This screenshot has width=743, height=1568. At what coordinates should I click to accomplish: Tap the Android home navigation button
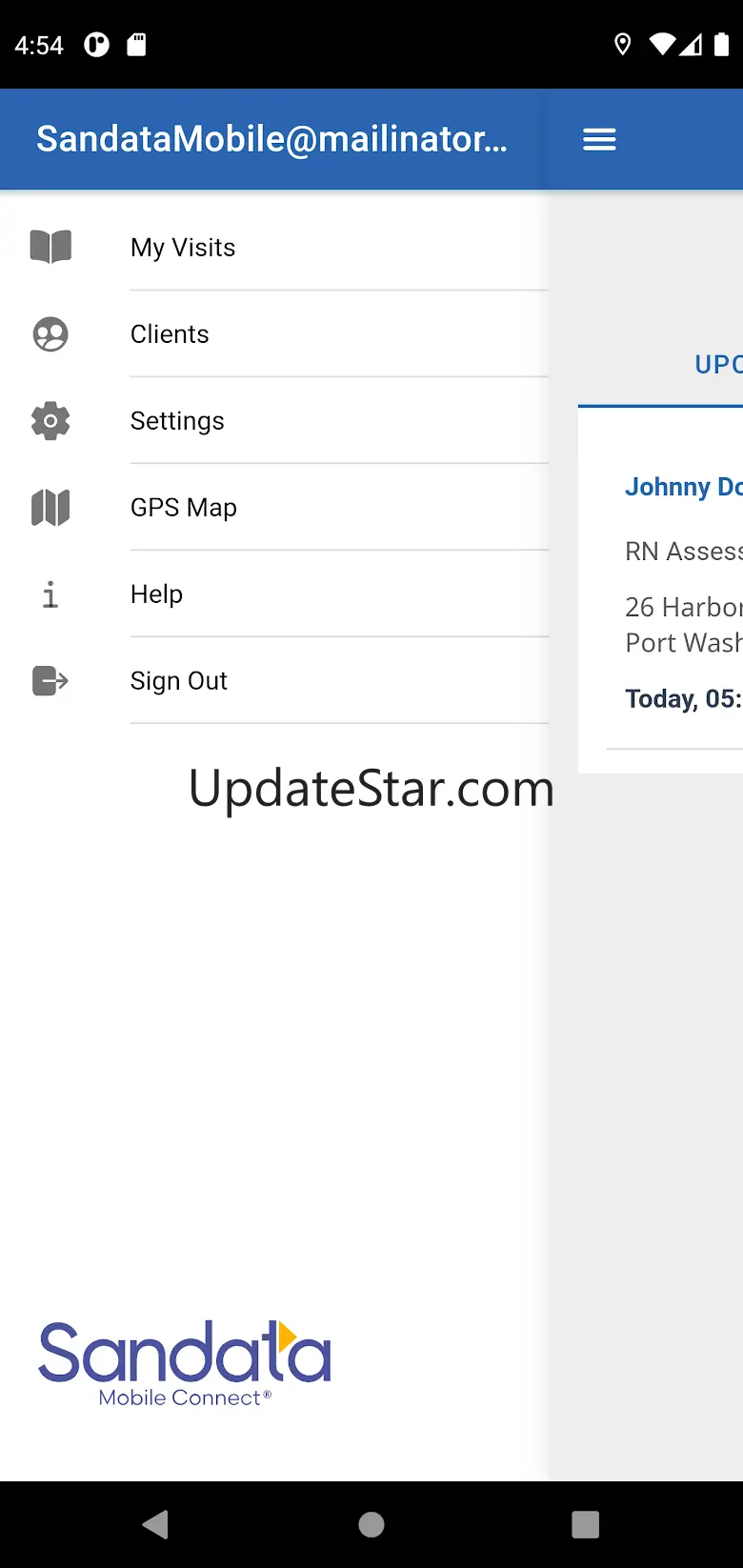point(371,1524)
